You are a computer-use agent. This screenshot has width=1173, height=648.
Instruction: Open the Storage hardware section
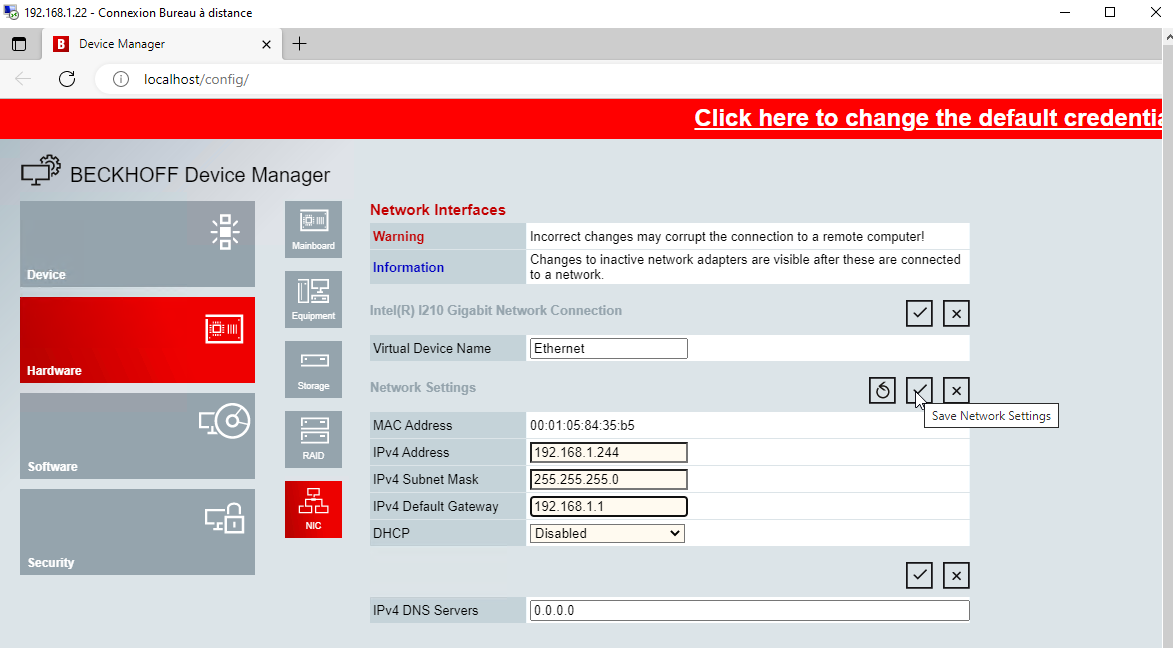click(x=313, y=370)
